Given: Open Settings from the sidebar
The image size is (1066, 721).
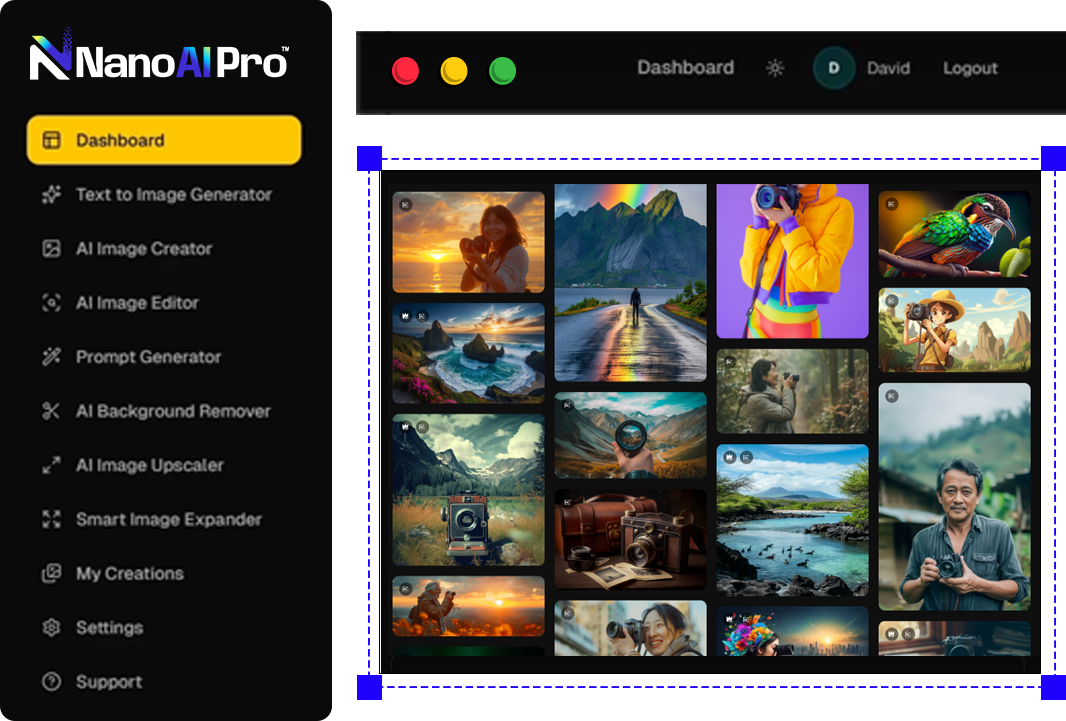Looking at the screenshot, I should [109, 628].
